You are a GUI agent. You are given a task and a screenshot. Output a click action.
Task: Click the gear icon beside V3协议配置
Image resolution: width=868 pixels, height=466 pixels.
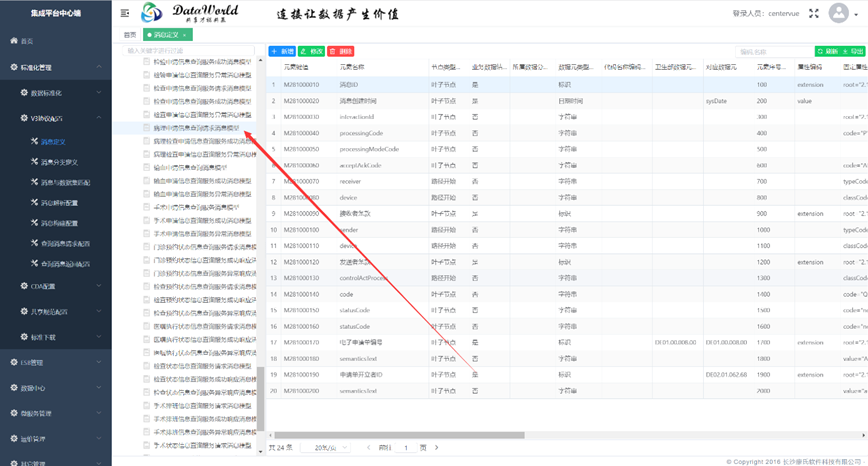click(24, 118)
